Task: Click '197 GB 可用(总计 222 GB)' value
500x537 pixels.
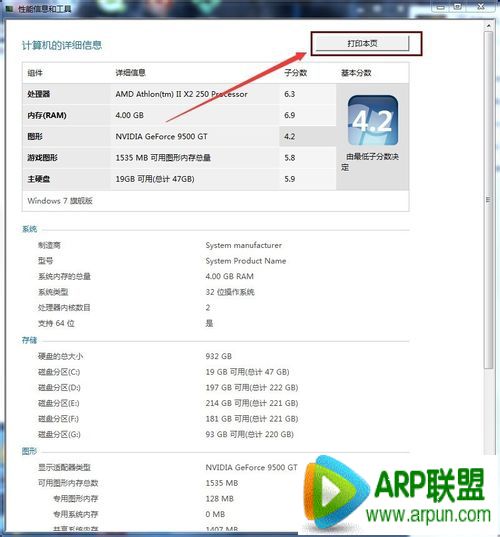Action: tap(252, 387)
